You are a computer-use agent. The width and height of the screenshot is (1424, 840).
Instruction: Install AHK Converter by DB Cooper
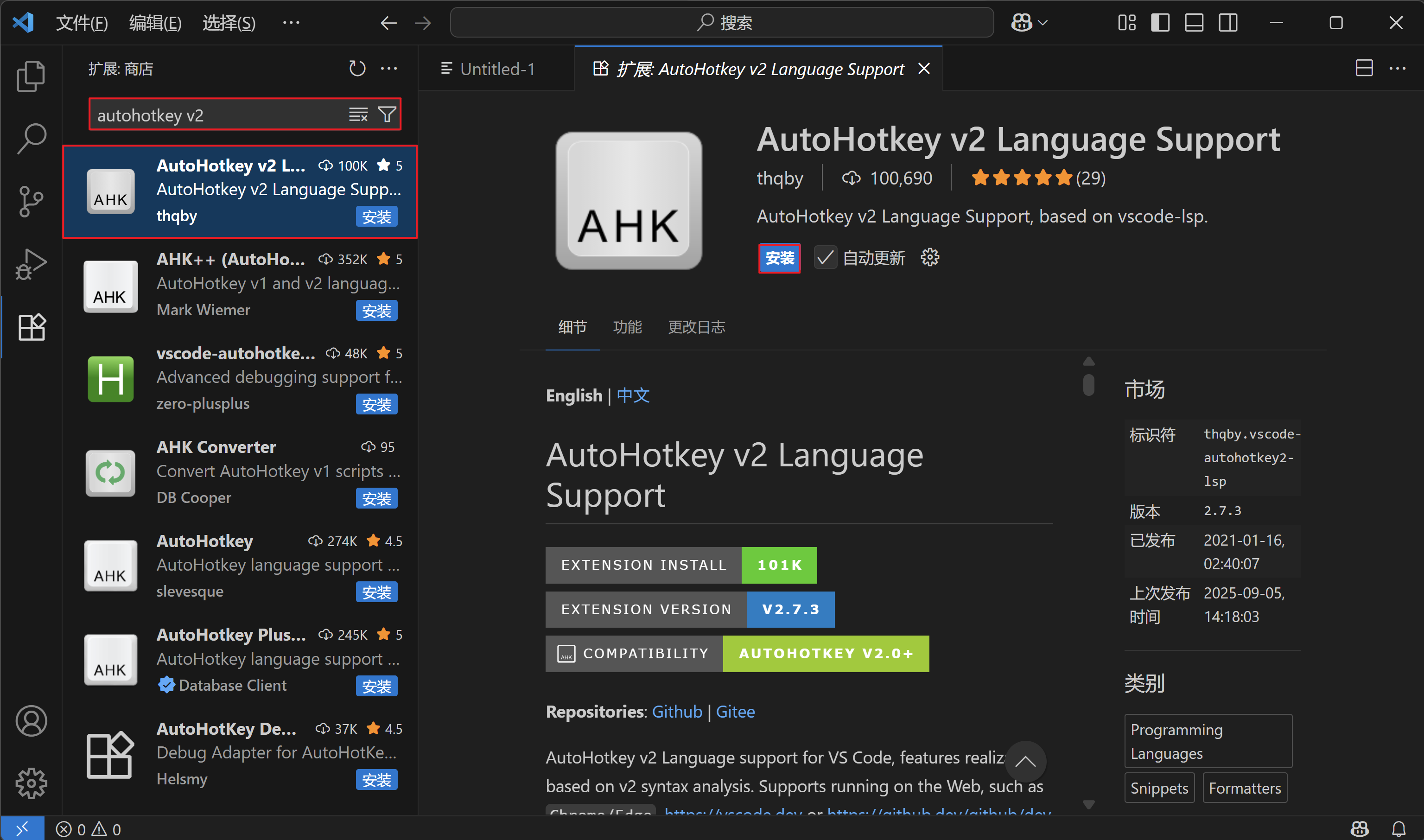tap(376, 499)
